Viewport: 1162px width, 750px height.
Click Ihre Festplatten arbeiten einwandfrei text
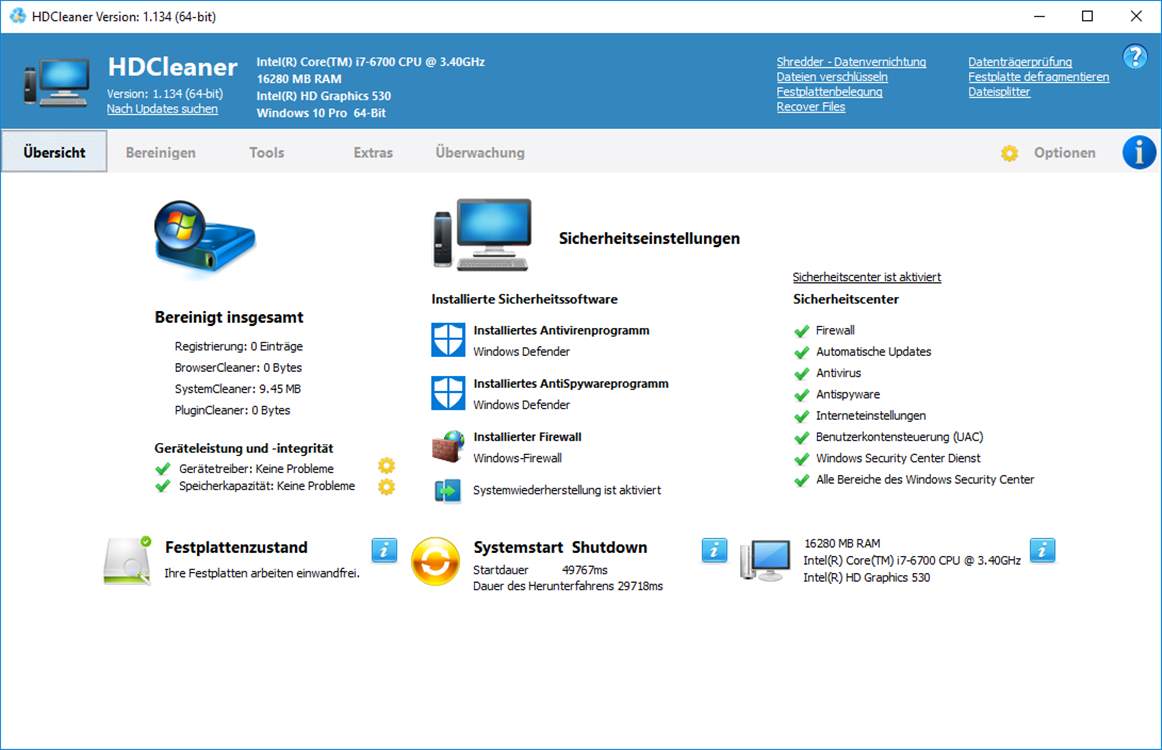[262, 574]
